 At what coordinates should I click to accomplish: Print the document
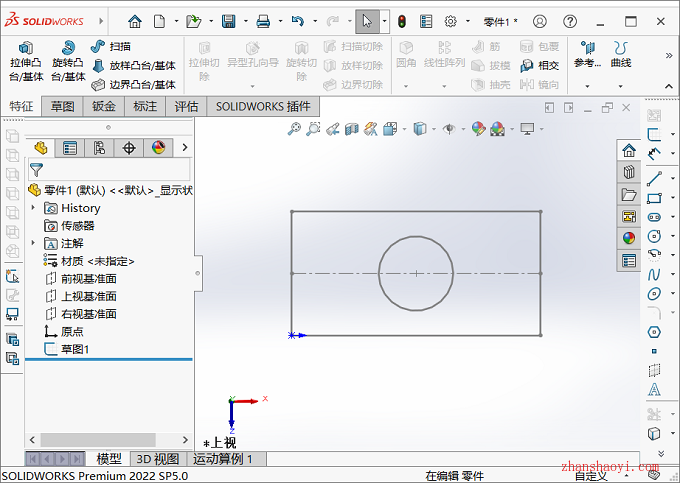[263, 21]
